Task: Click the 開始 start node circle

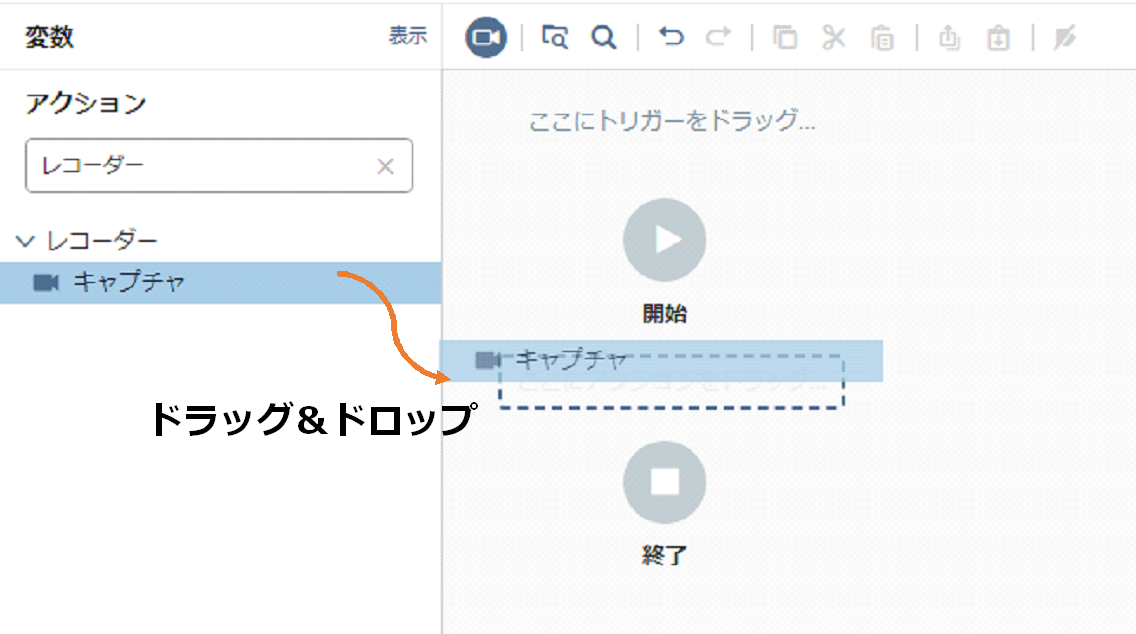Action: pyautogui.click(x=664, y=240)
